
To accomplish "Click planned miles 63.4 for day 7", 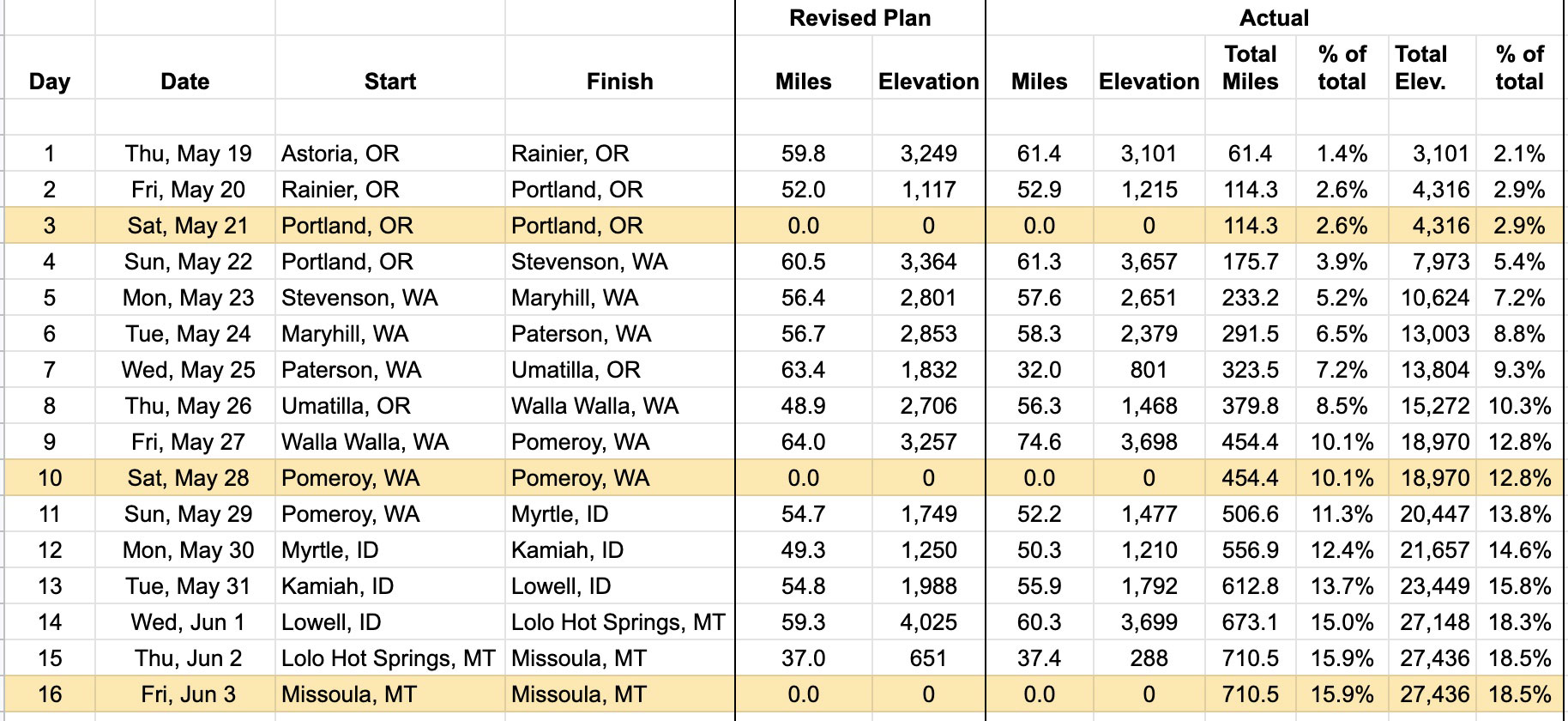I will (803, 370).
